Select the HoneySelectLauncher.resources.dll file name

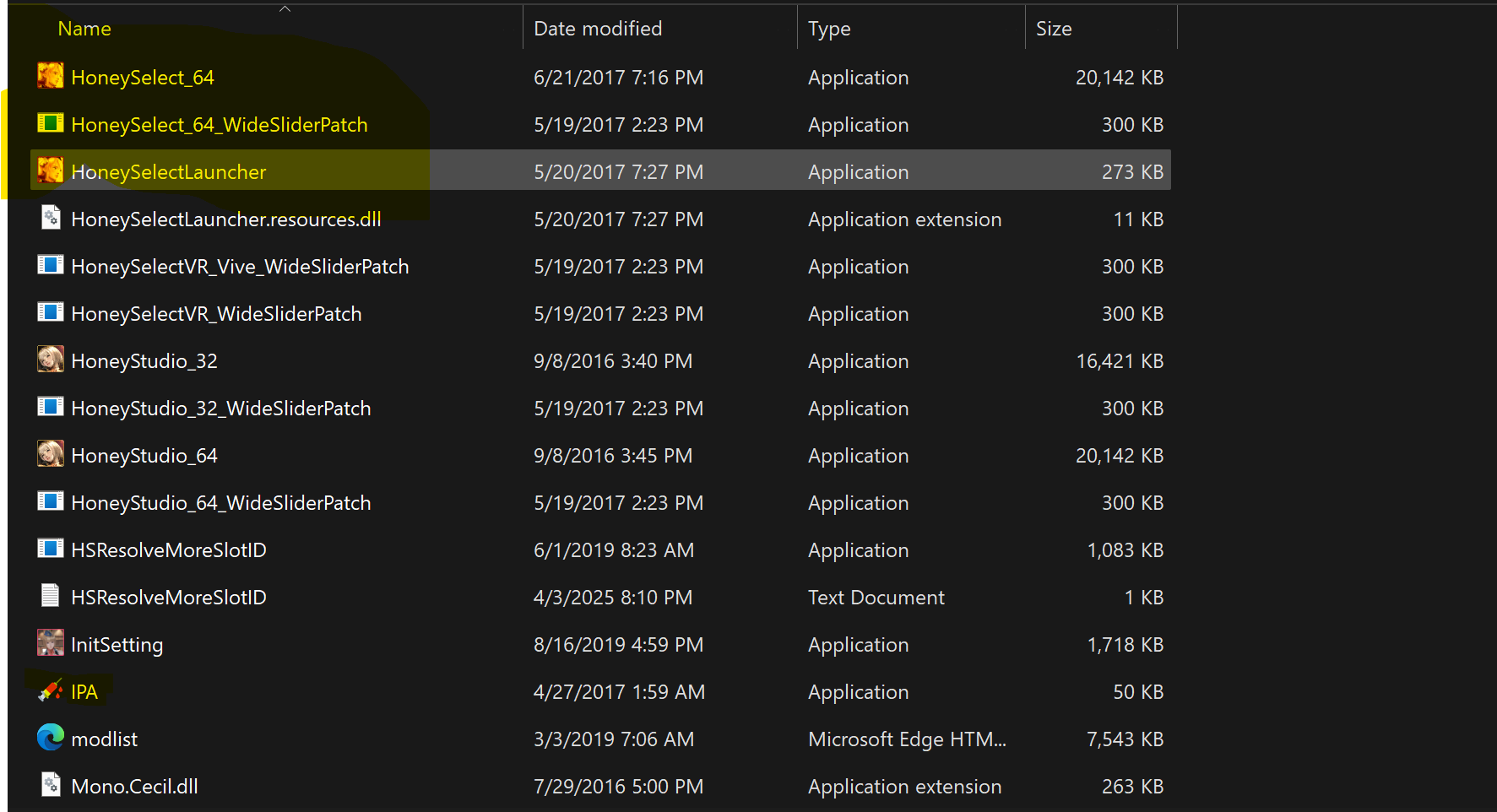point(226,219)
